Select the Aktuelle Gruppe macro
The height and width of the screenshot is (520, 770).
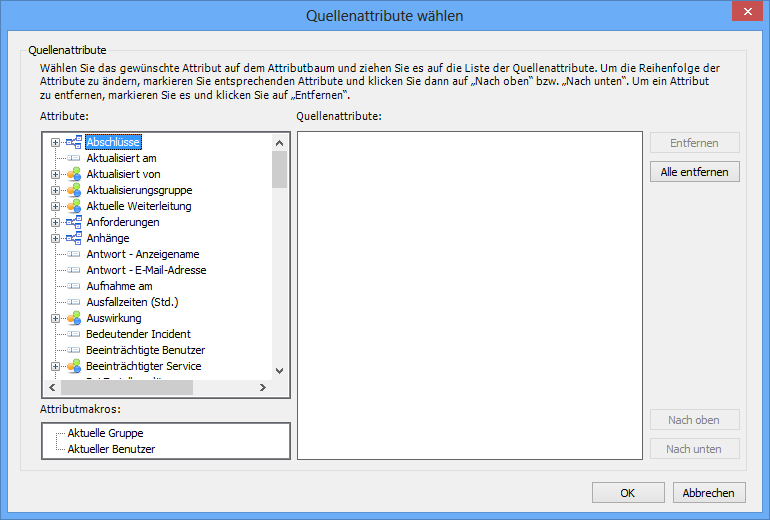[105, 433]
